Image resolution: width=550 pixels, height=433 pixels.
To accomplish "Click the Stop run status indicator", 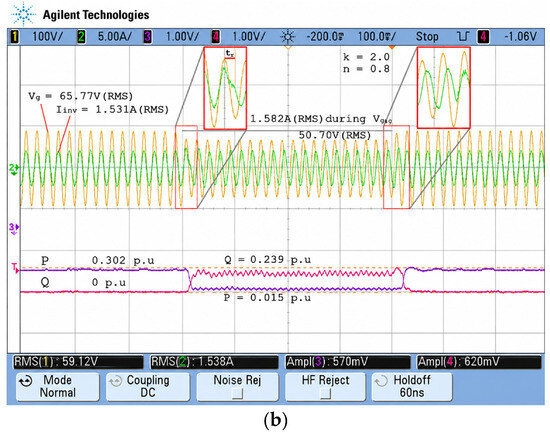I will point(427,36).
